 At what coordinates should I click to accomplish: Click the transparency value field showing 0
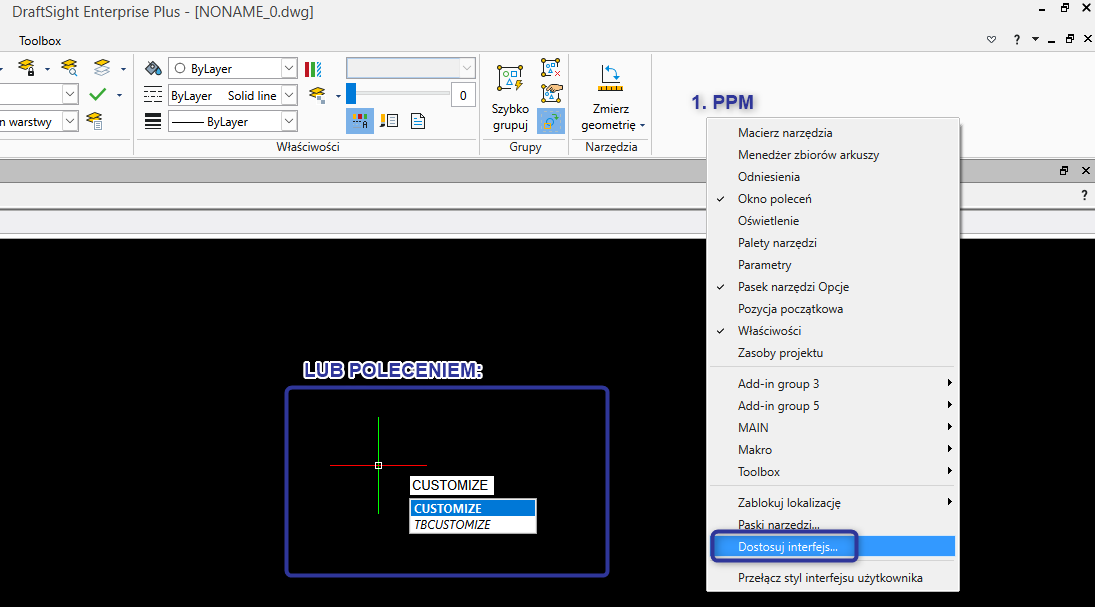[463, 95]
